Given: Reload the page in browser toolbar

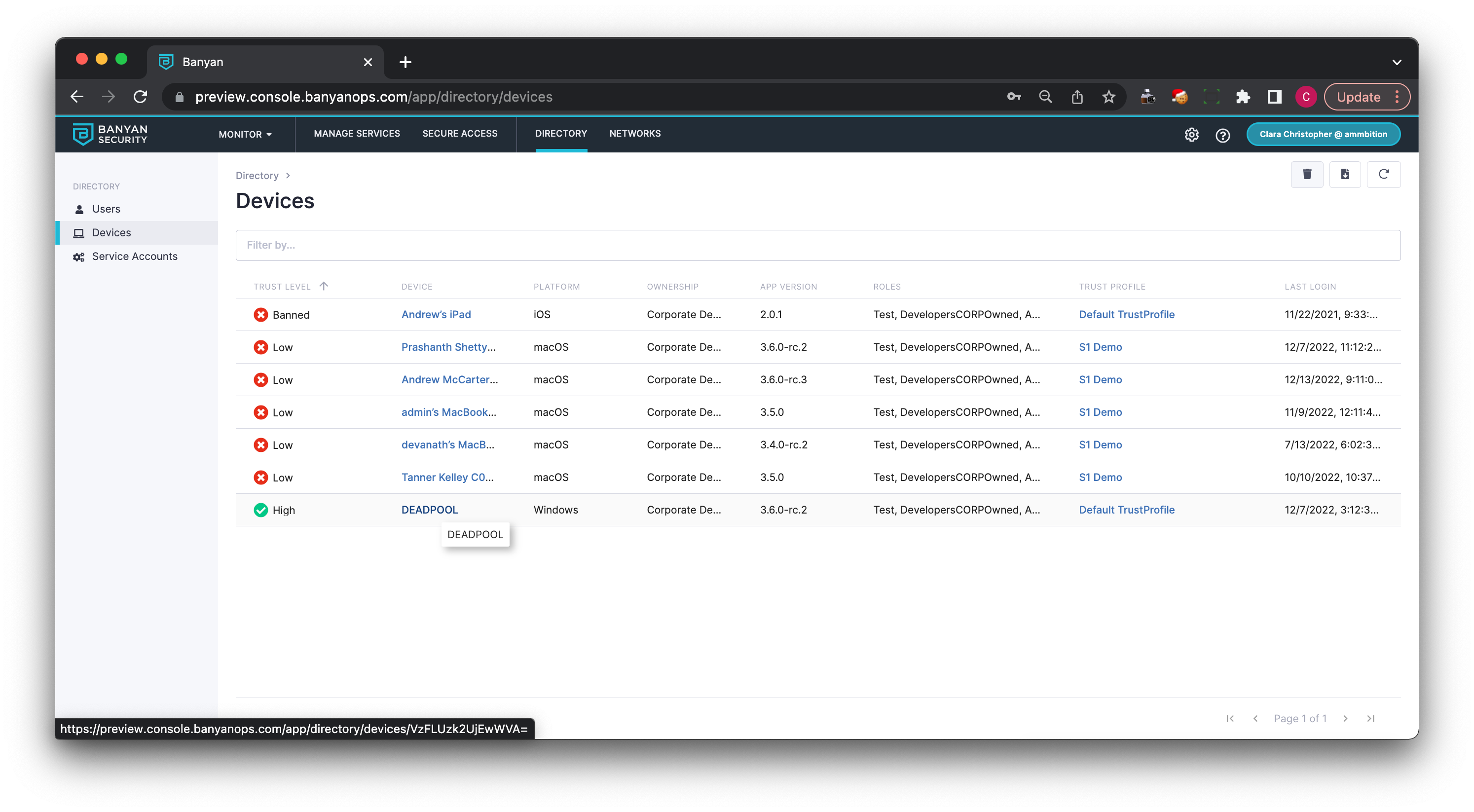Looking at the screenshot, I should (140, 97).
